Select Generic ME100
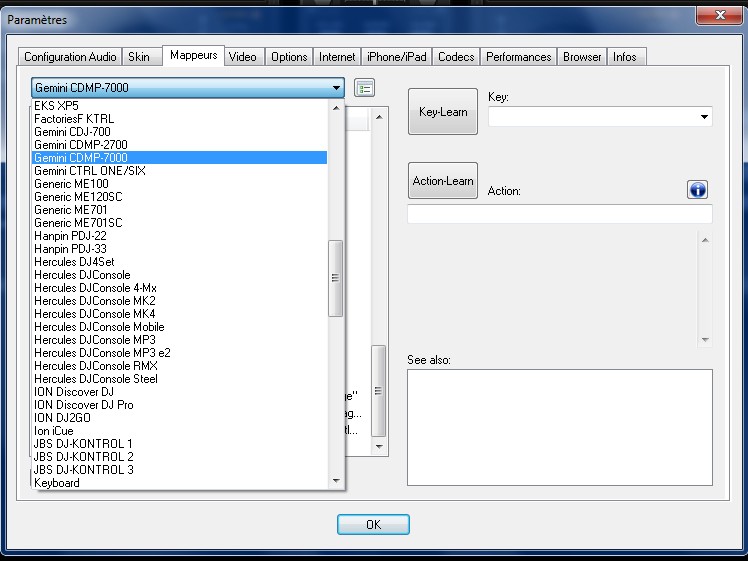 [x=179, y=184]
